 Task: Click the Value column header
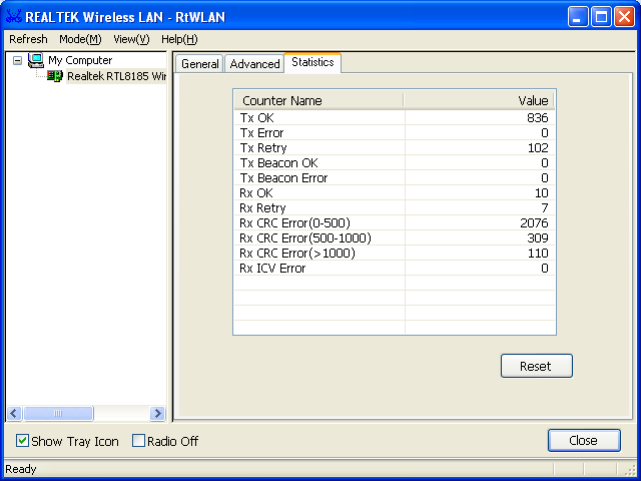coord(479,101)
